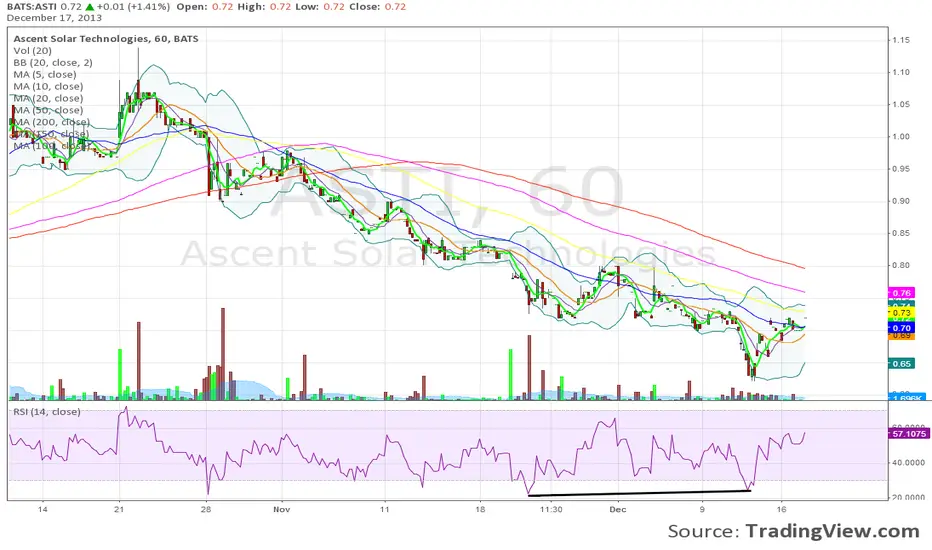The image size is (932, 550).
Task: Click the Nov label on time axis
Action: [x=282, y=509]
